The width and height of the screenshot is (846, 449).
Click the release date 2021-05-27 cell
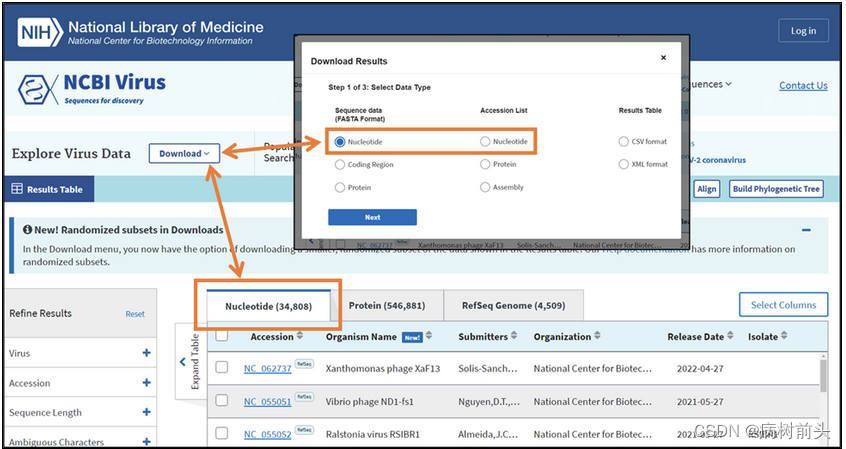[700, 402]
